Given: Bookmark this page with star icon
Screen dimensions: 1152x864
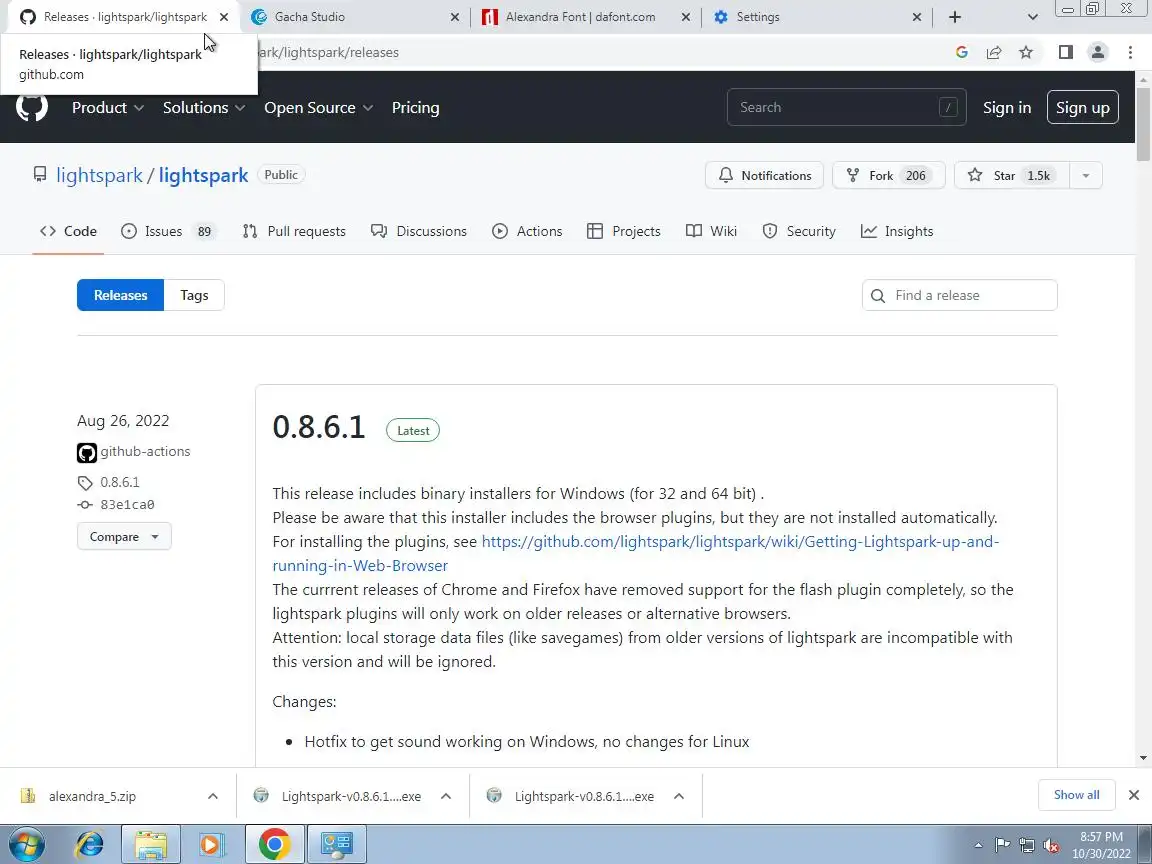Looking at the screenshot, I should point(1026,52).
